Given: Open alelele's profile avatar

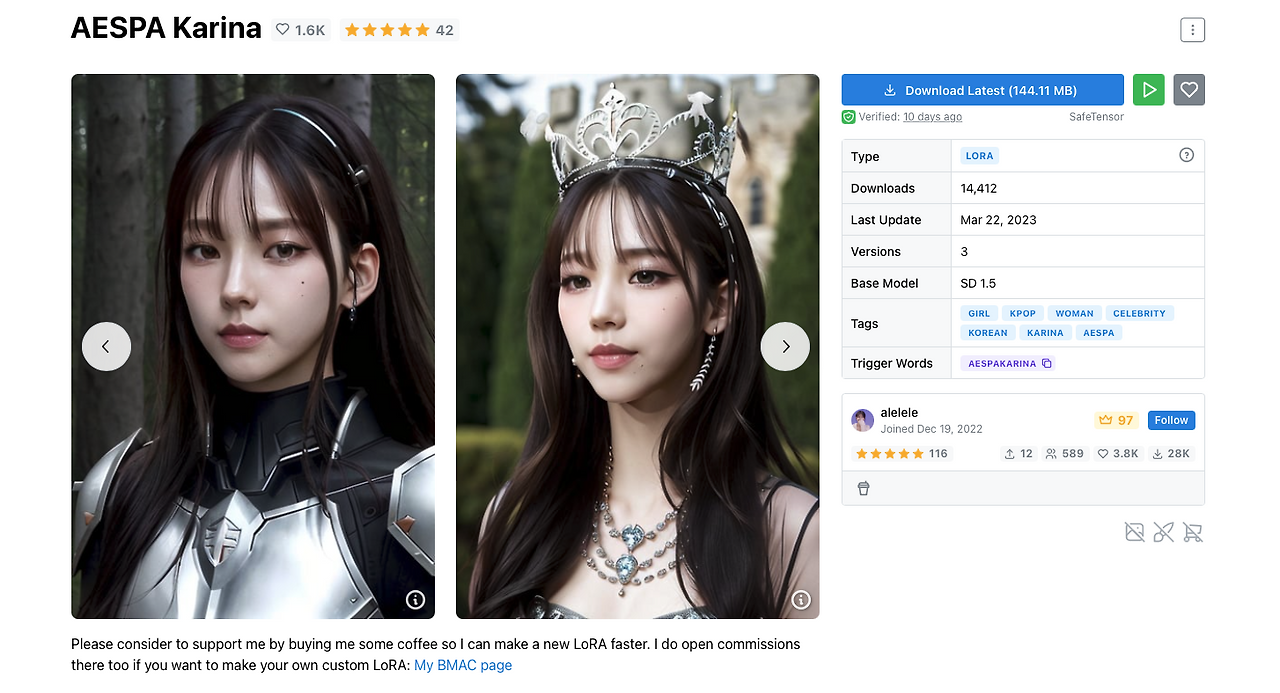Looking at the screenshot, I should point(862,420).
